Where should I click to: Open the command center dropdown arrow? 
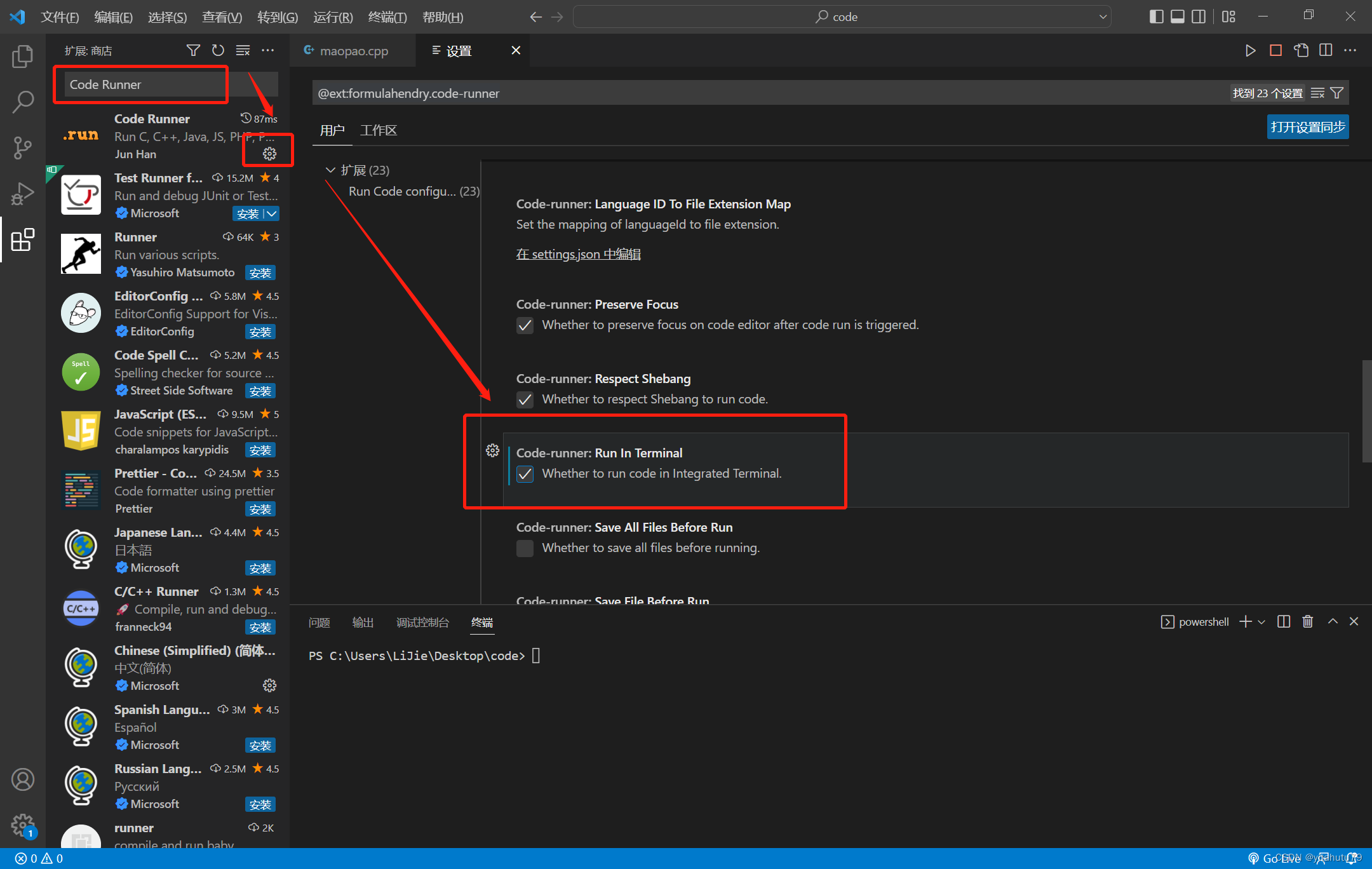1103,17
